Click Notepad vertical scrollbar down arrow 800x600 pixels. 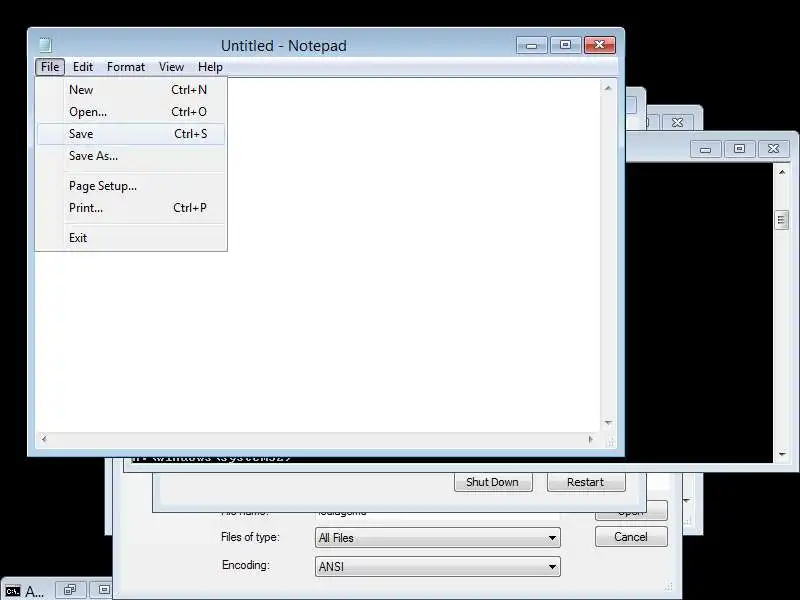(x=607, y=422)
